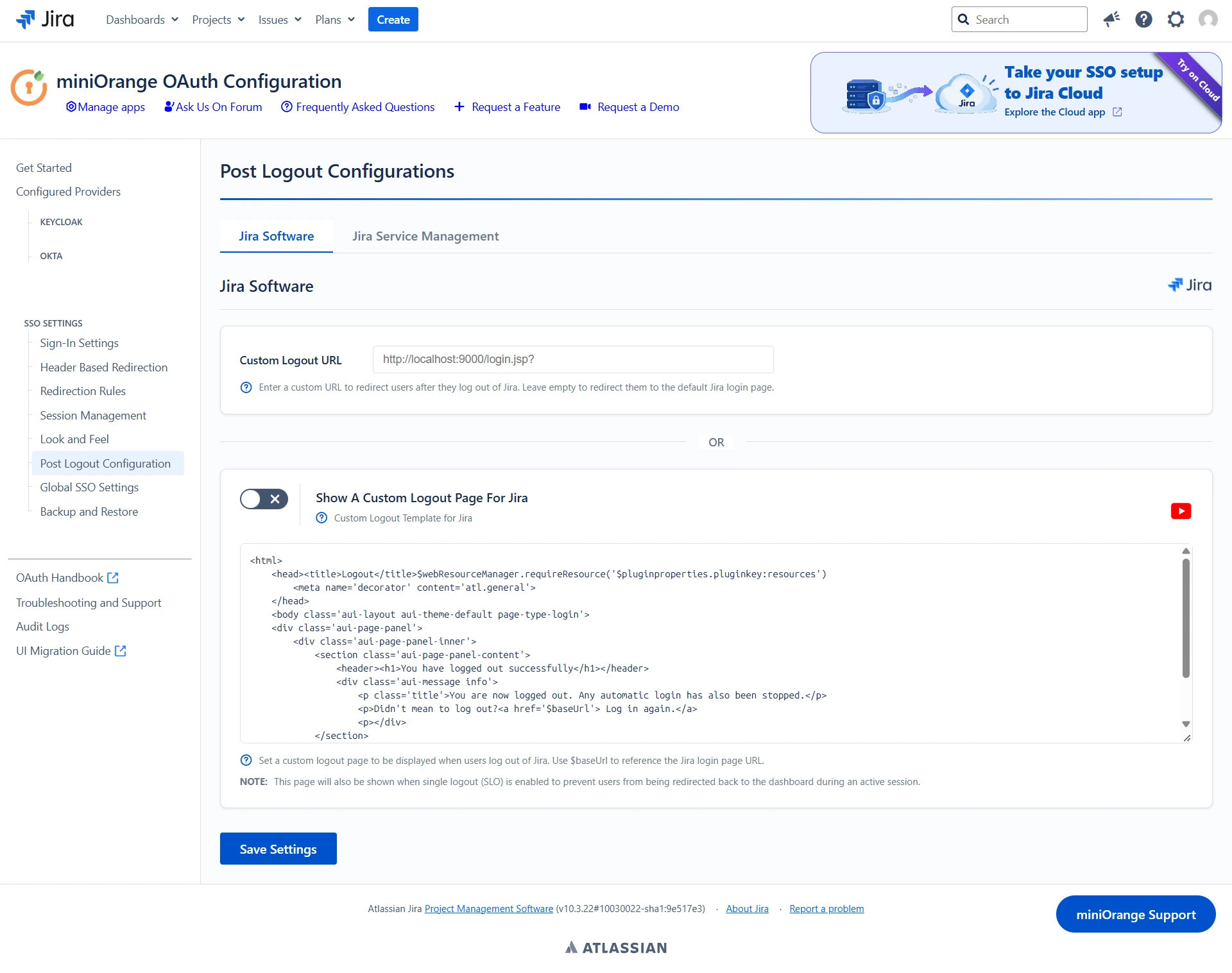Click the scrollbar down arrow in template editor
Viewport: 1232px width, 973px height.
click(1186, 723)
